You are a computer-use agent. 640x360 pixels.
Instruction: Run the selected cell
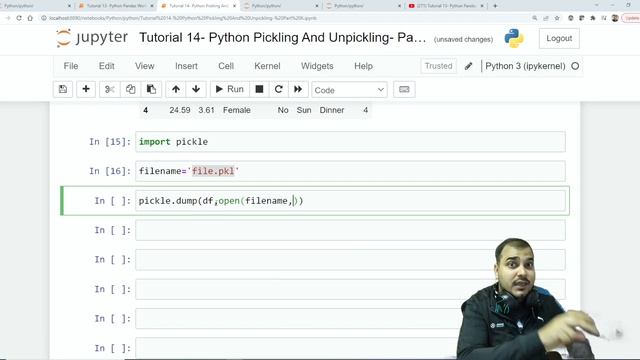pos(230,89)
